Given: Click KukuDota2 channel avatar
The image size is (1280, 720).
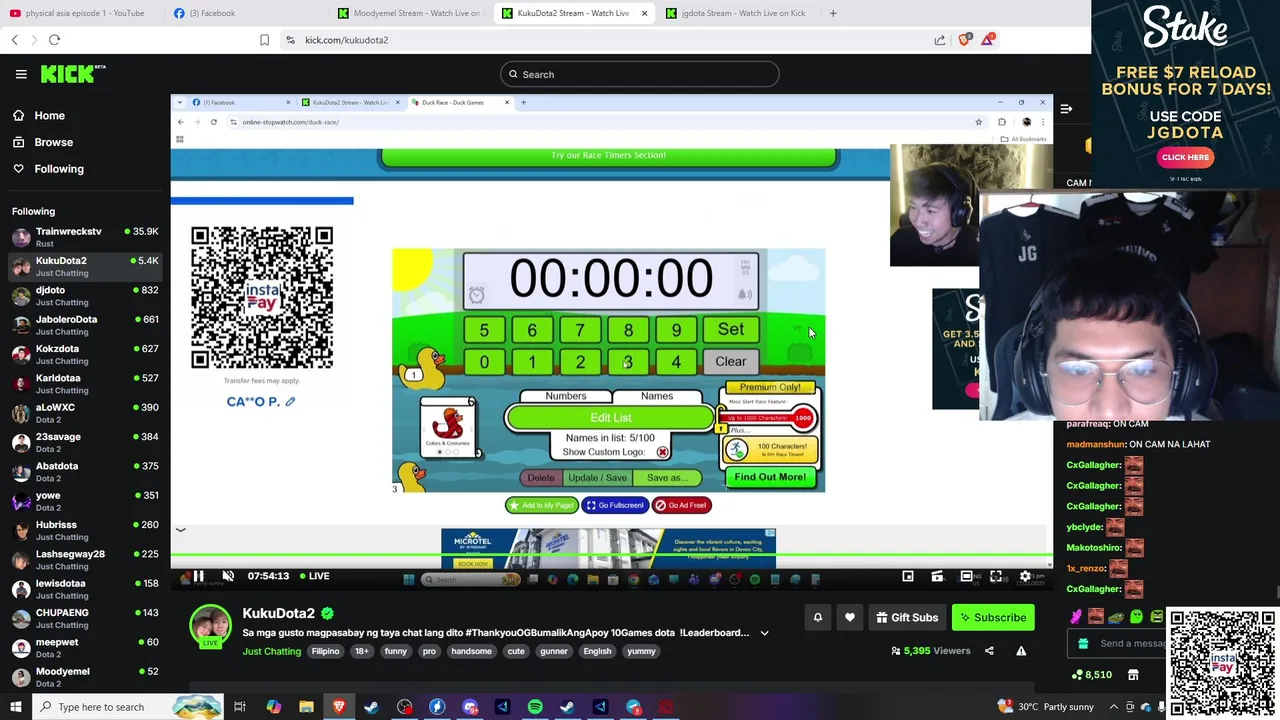Looking at the screenshot, I should [x=210, y=626].
